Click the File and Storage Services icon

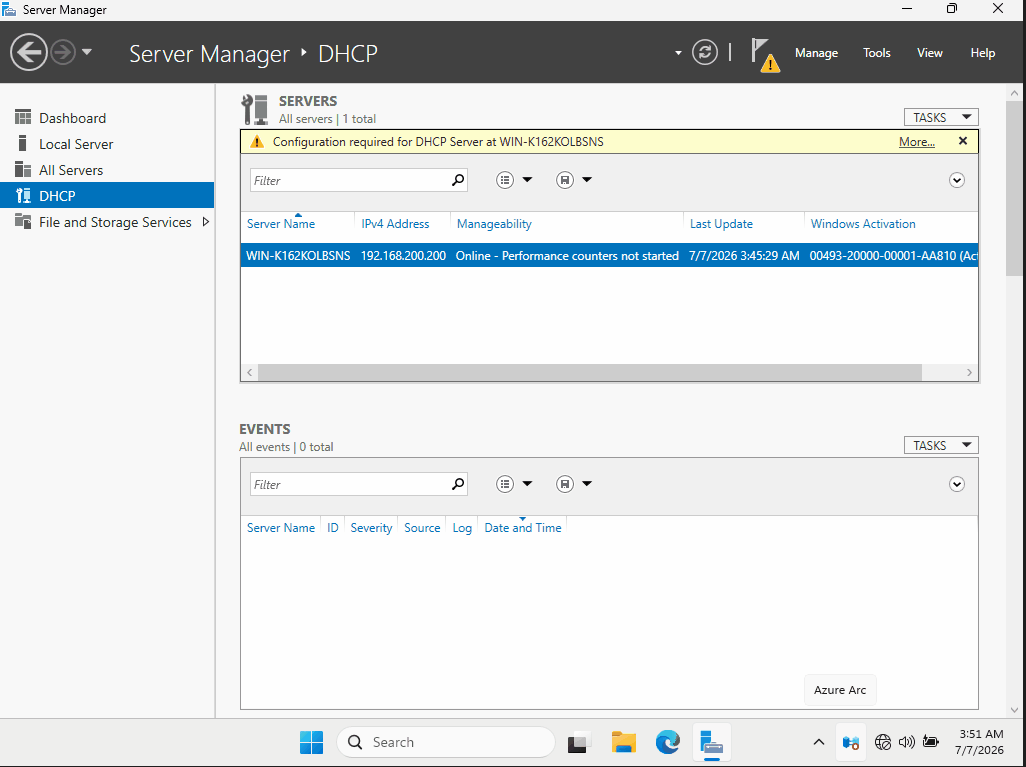click(23, 221)
